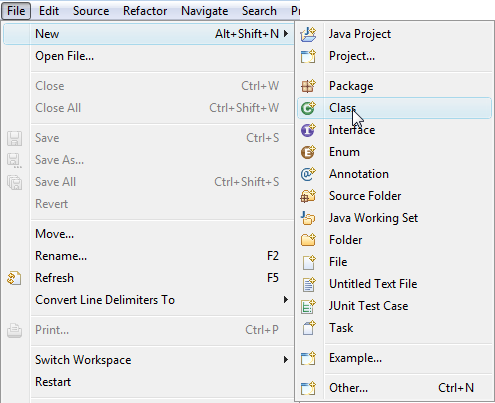
Task: Click the Java Project icon
Action: click(308, 34)
